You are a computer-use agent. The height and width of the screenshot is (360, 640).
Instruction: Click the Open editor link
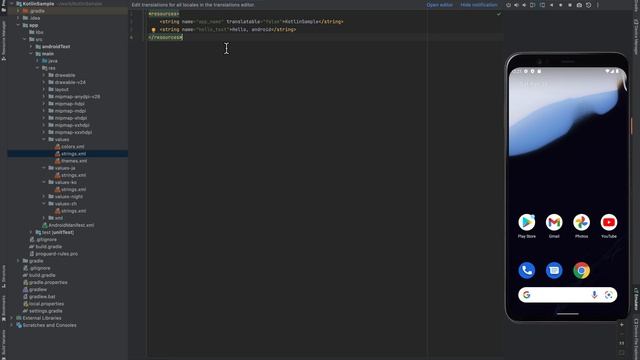[x=440, y=5]
